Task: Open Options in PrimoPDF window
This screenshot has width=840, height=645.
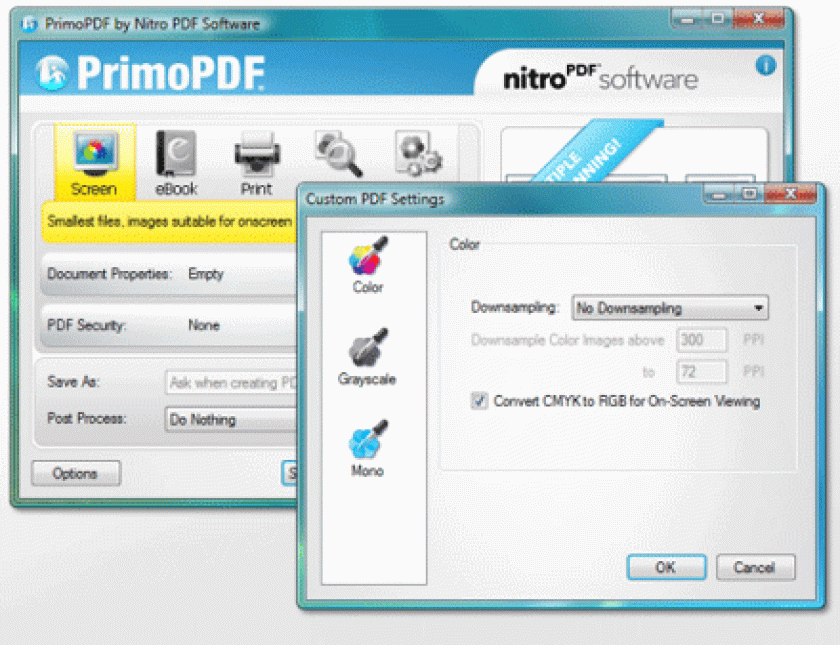Action: click(x=76, y=474)
